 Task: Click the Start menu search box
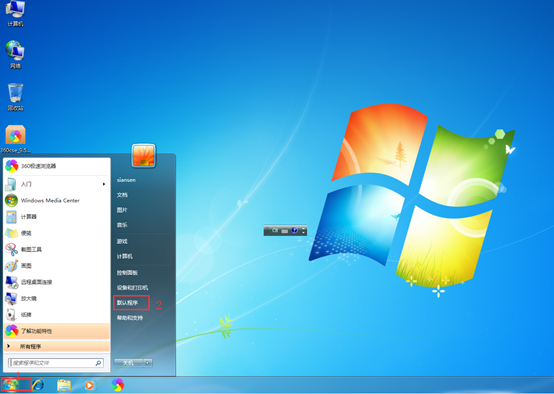coord(56,363)
